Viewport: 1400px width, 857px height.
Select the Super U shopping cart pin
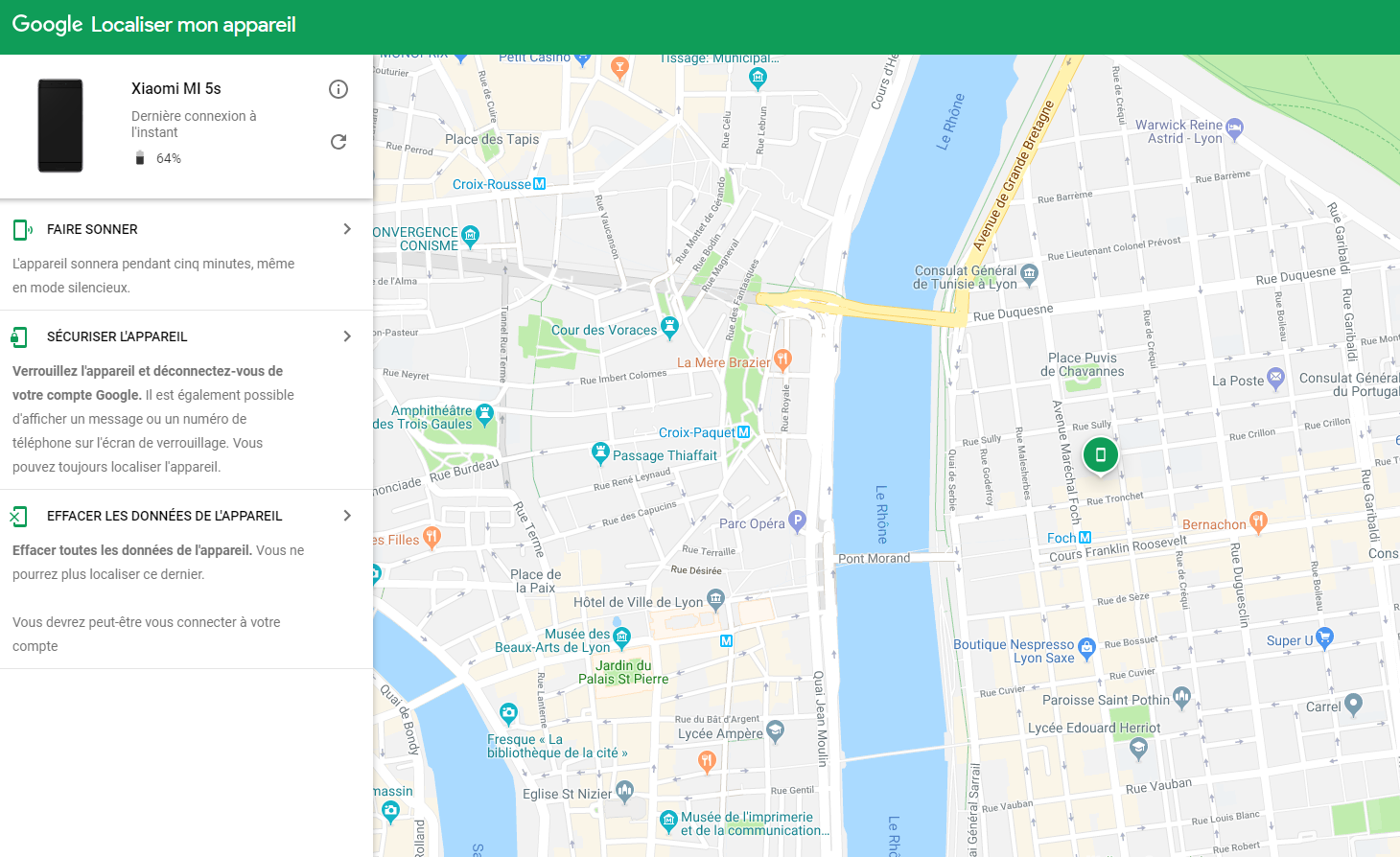(1324, 637)
